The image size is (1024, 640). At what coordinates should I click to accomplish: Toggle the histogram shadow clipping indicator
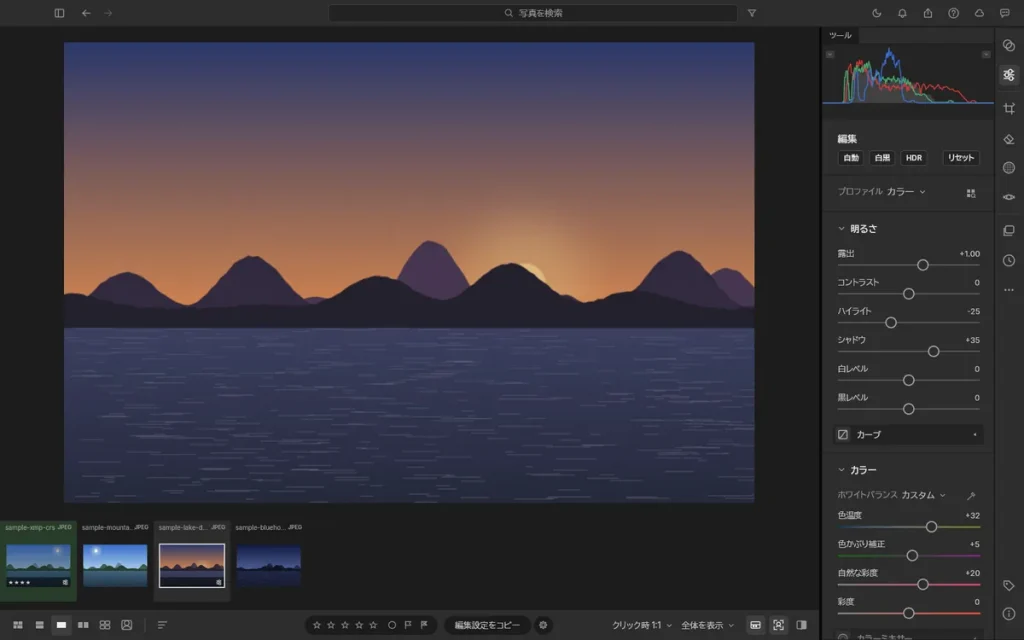click(829, 54)
